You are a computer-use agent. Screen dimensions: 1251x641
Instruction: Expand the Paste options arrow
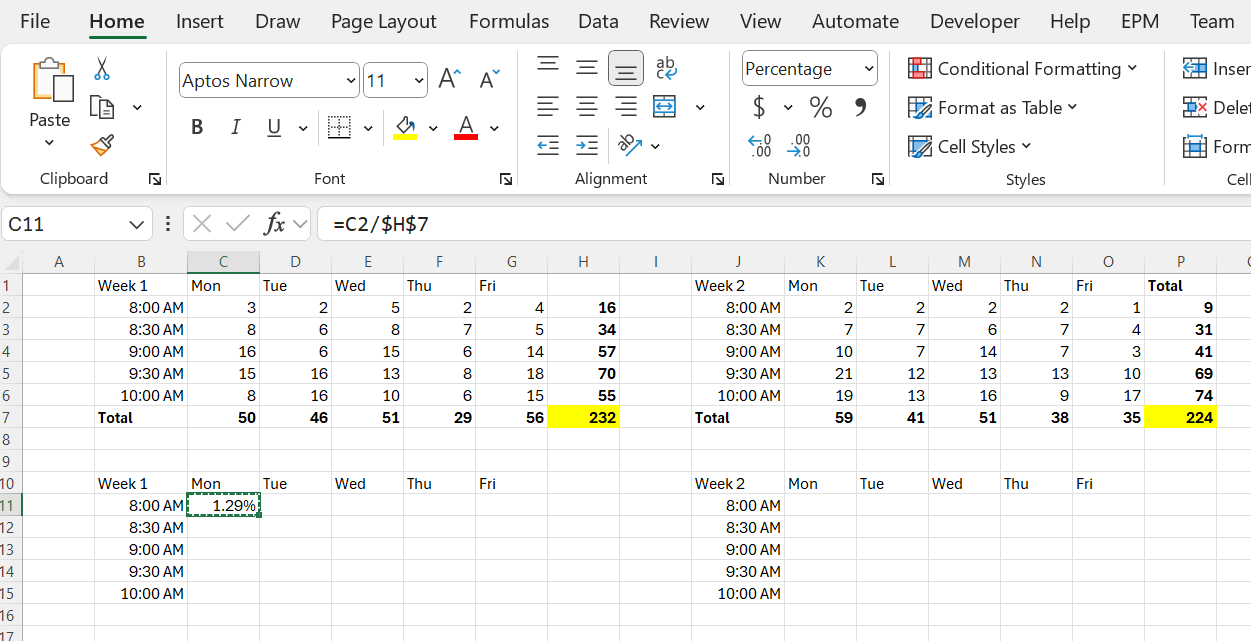(x=50, y=143)
